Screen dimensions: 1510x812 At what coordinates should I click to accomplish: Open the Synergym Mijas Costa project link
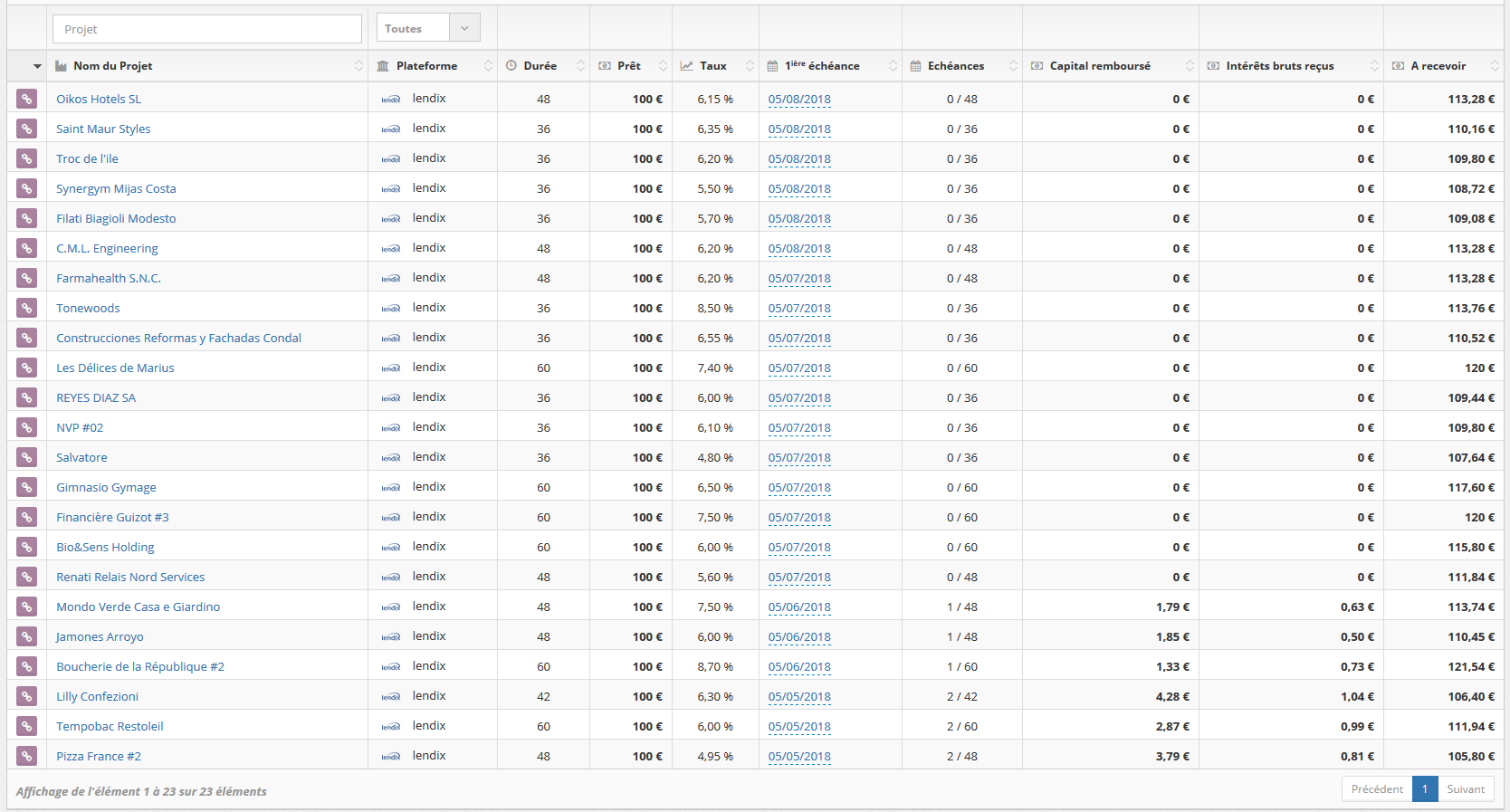(116, 188)
